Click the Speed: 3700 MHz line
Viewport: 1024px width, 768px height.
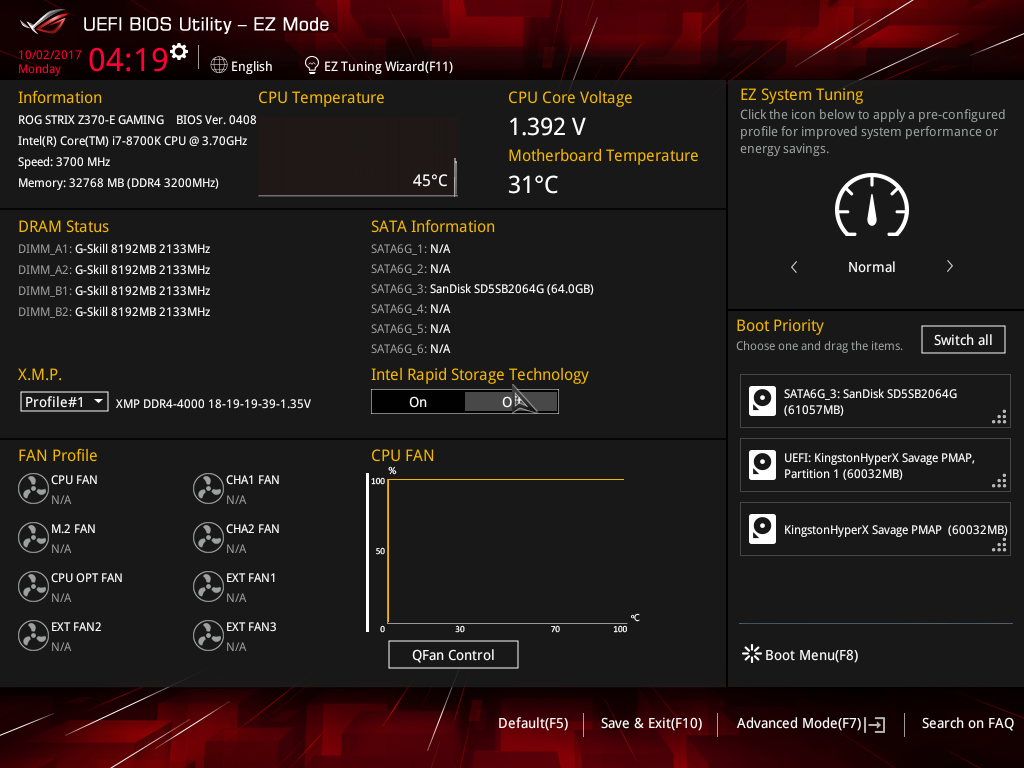coord(64,162)
